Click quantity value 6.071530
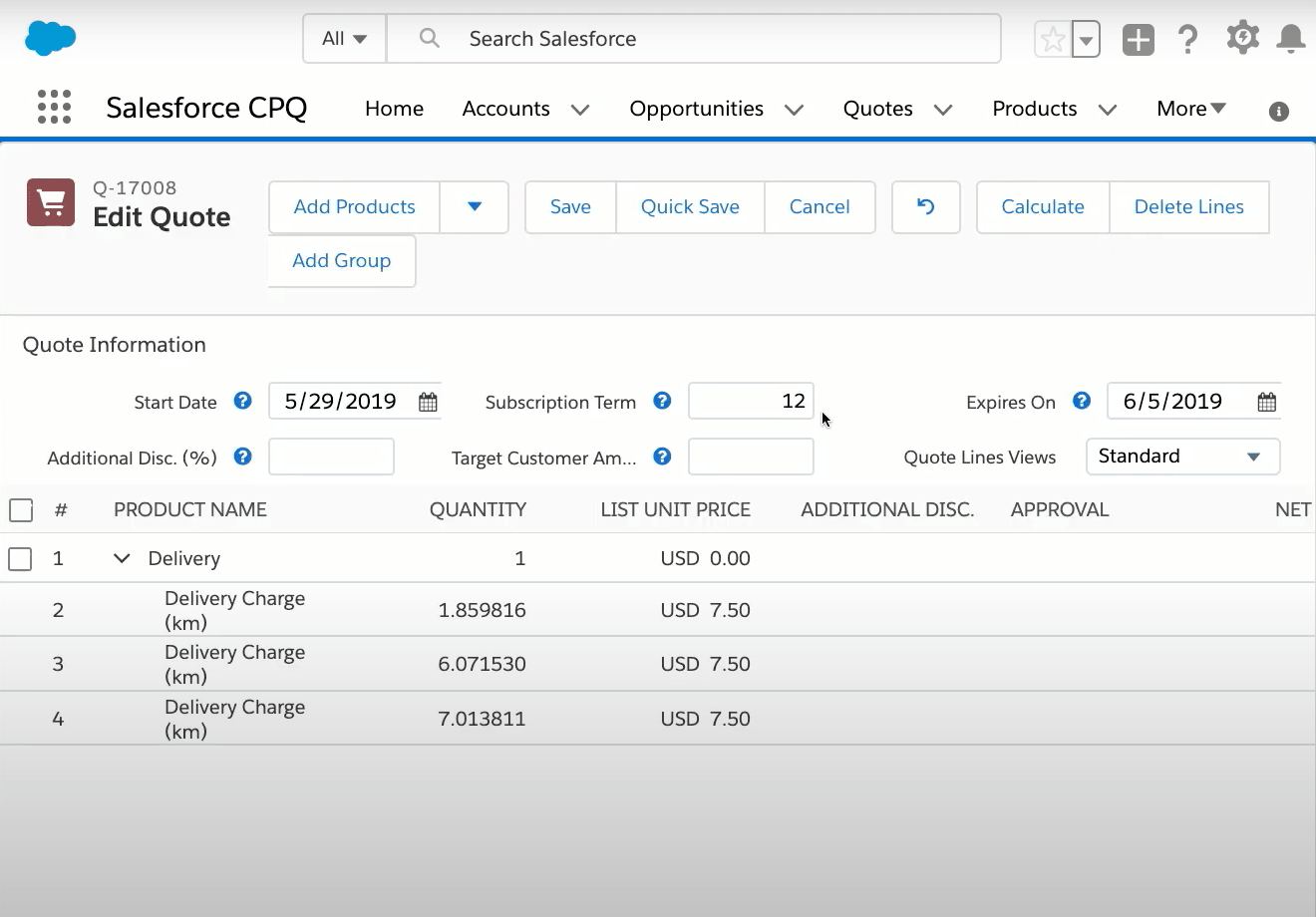This screenshot has width=1316, height=917. pos(482,664)
